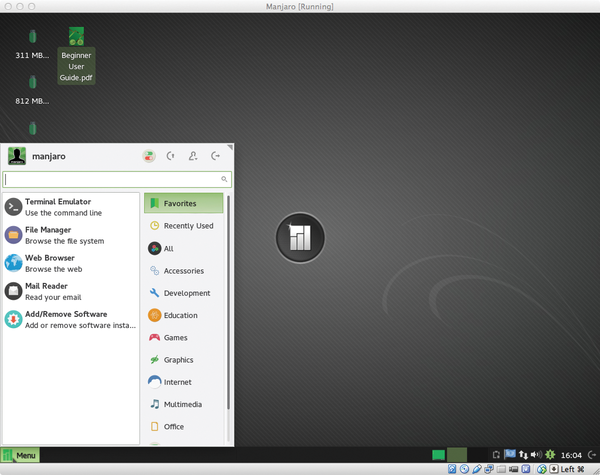Click the Menu button on the panel
Screen dimensions: 600x475
pyautogui.click(x=20, y=455)
